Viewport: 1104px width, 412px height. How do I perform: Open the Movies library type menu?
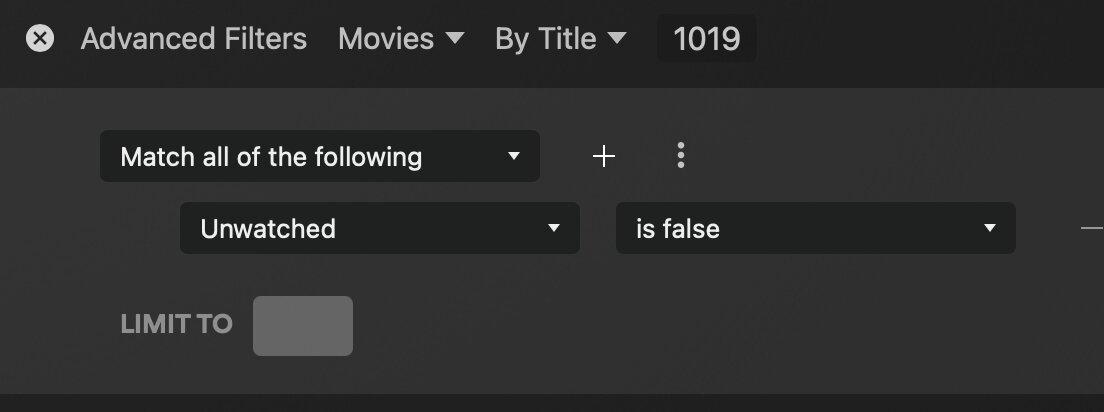point(387,39)
